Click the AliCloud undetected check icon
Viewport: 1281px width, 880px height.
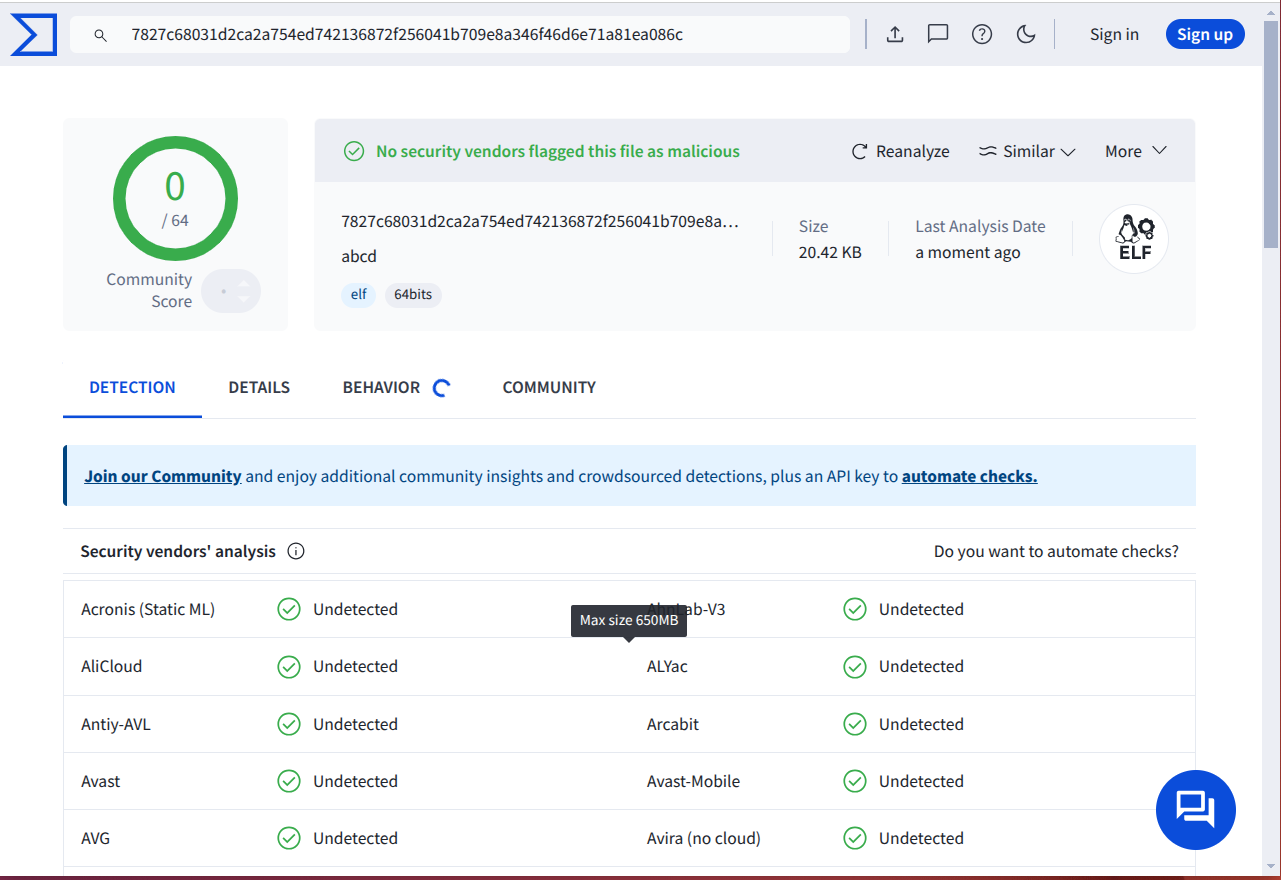[289, 667]
